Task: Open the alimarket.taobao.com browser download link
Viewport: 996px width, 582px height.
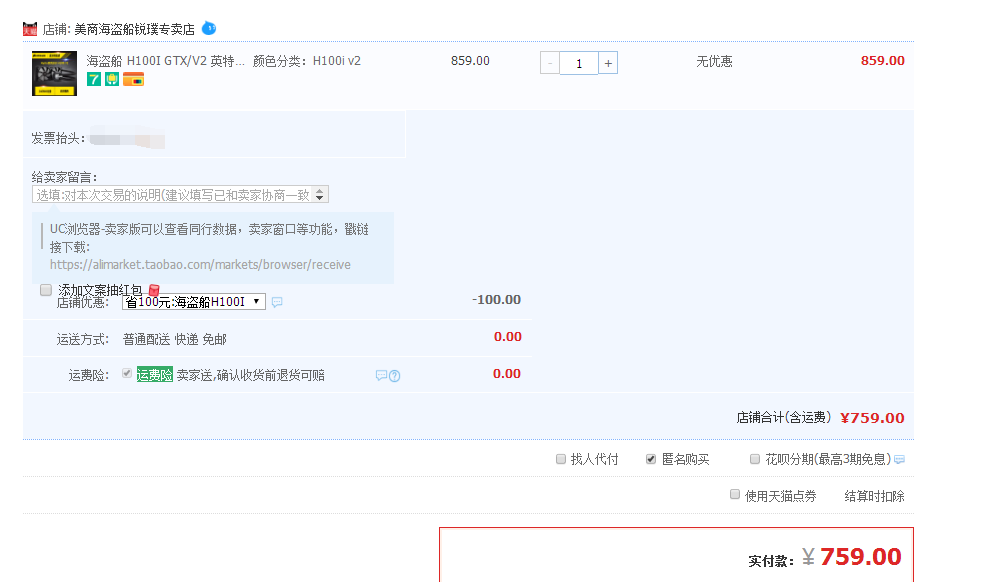Action: pos(200,264)
